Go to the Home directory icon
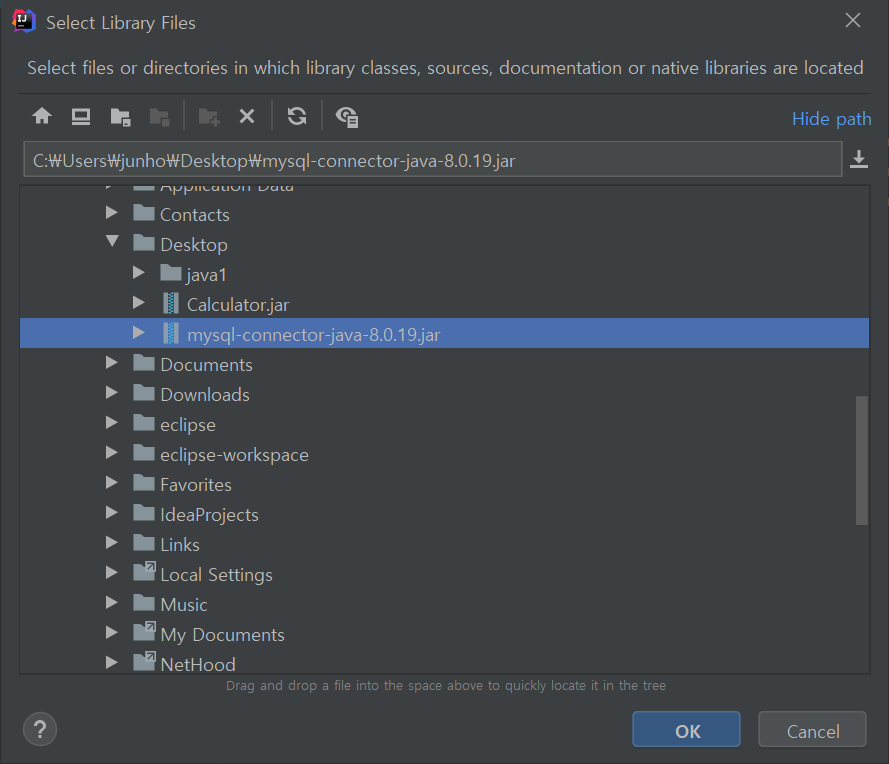Image resolution: width=889 pixels, height=764 pixels. 42,117
